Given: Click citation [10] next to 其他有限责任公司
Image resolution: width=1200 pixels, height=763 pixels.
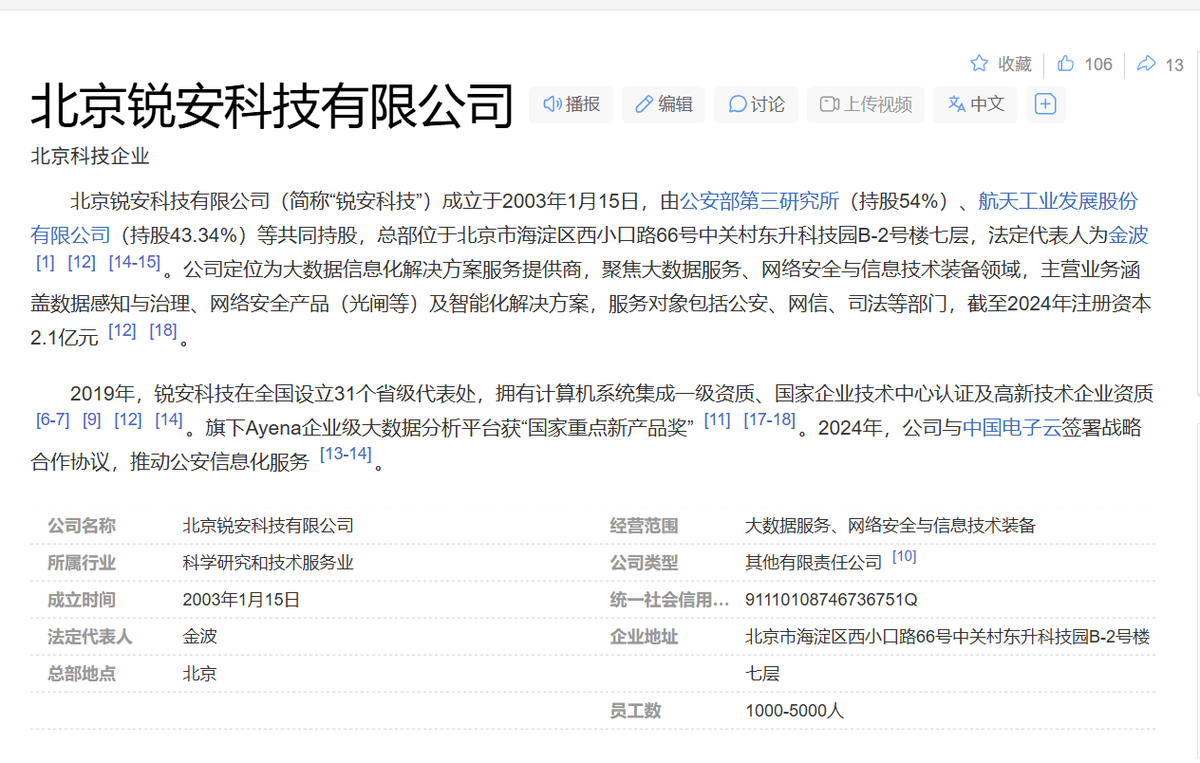Looking at the screenshot, I should pyautogui.click(x=904, y=555).
